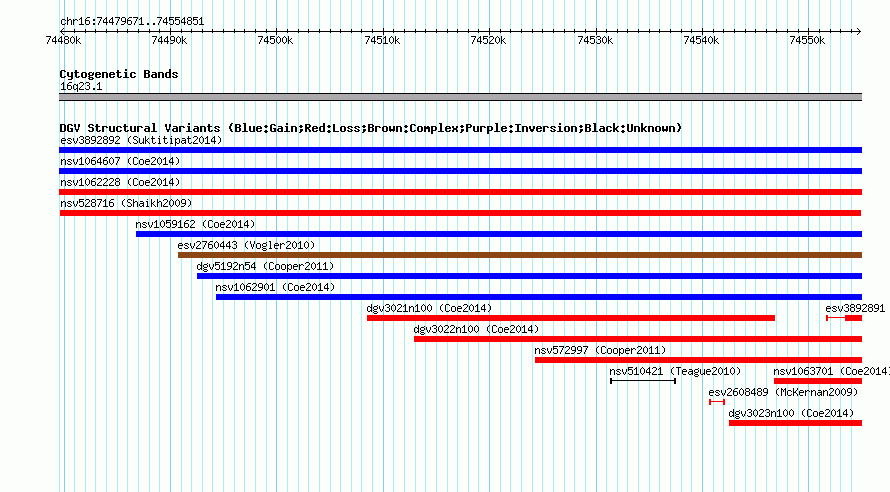Image resolution: width=890 pixels, height=492 pixels.
Task: Open the dgv3022n100 (Coe2014) label
Action: [x=476, y=329]
